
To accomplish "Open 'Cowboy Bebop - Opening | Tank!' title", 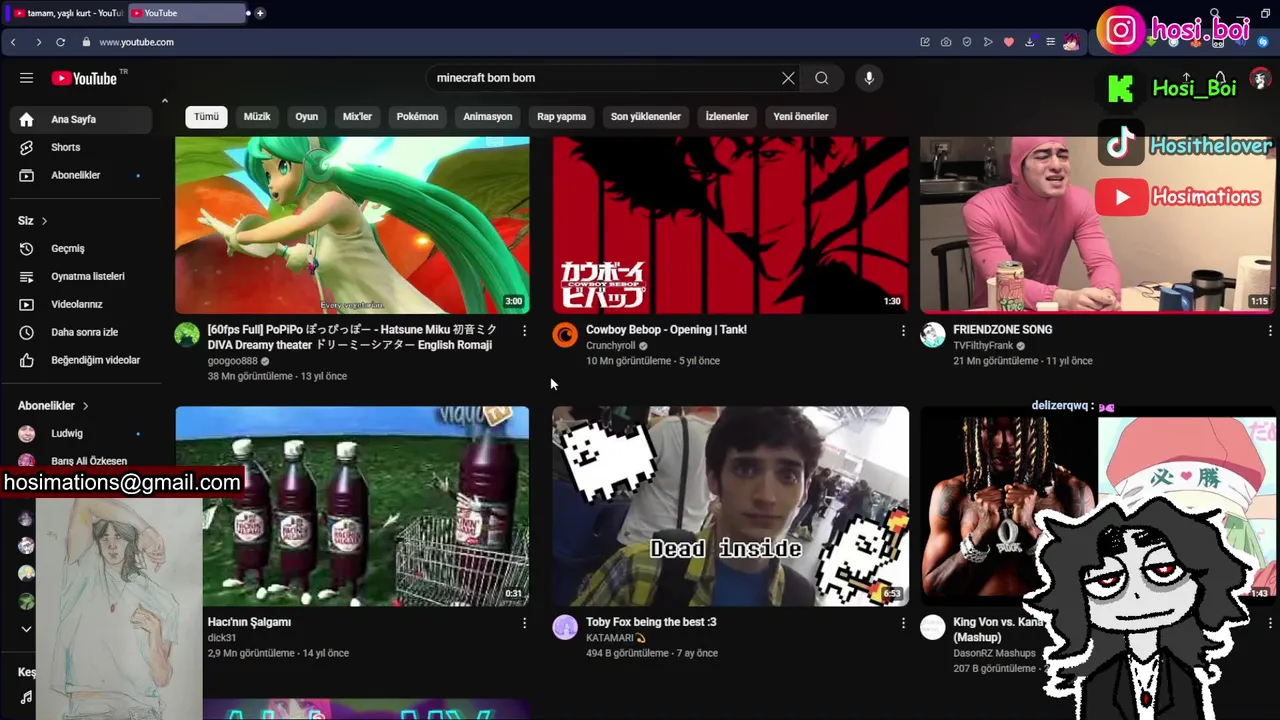I will [666, 329].
